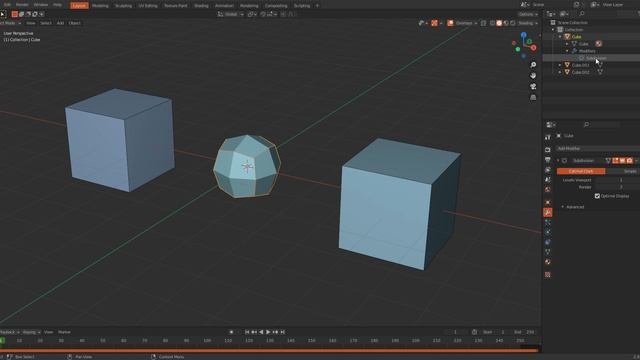Select Simple subdivision type

coord(624,171)
